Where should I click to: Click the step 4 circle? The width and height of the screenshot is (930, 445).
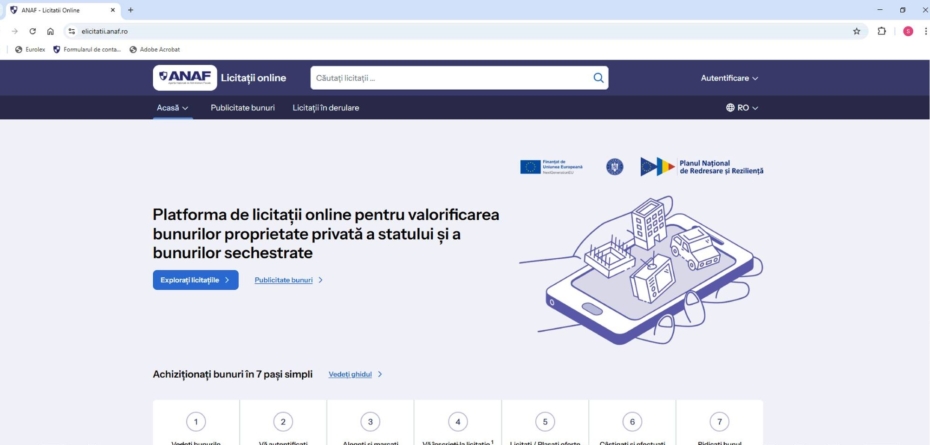(x=458, y=422)
